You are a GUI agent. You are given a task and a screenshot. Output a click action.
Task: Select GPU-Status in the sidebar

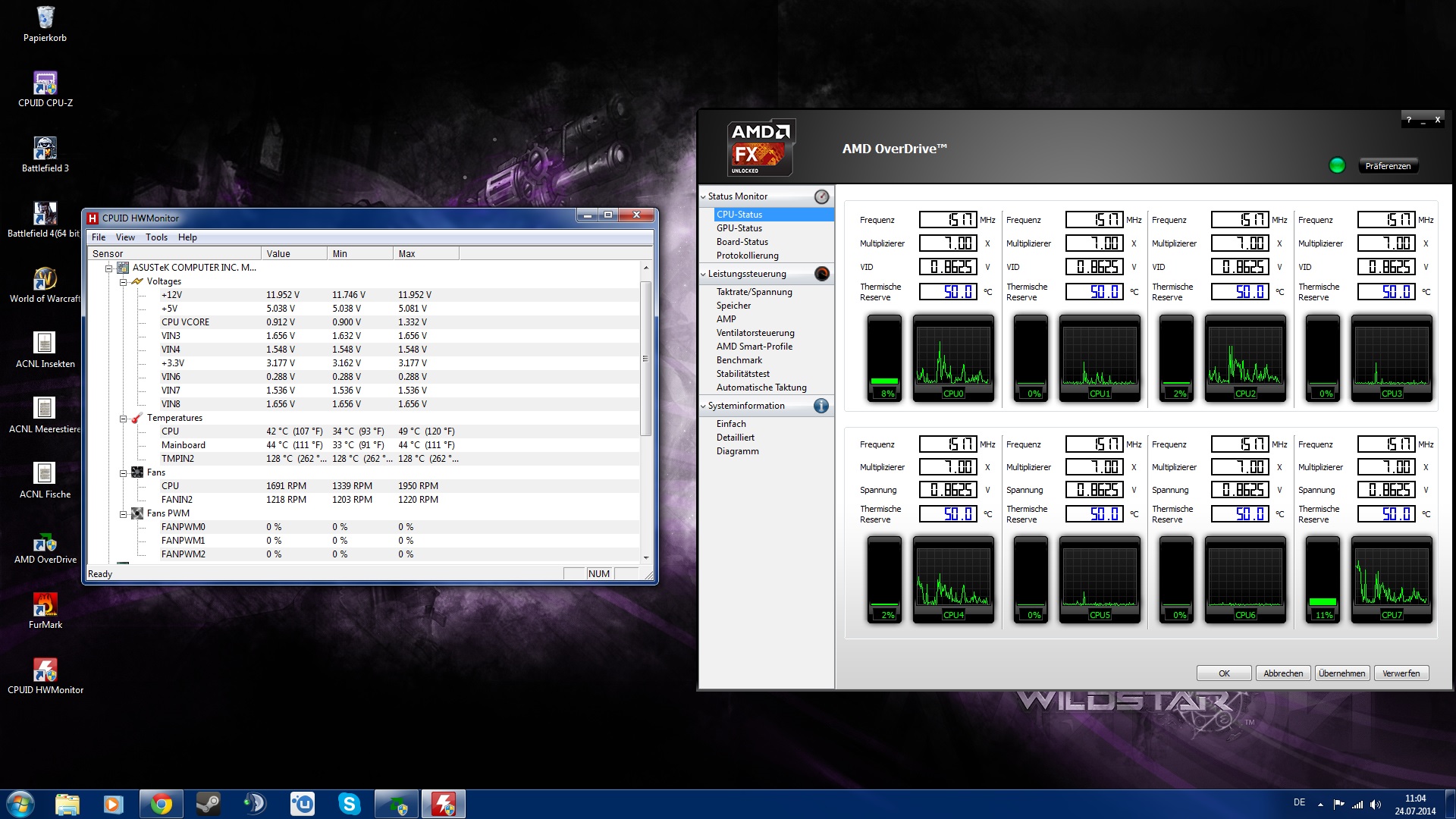pyautogui.click(x=739, y=228)
